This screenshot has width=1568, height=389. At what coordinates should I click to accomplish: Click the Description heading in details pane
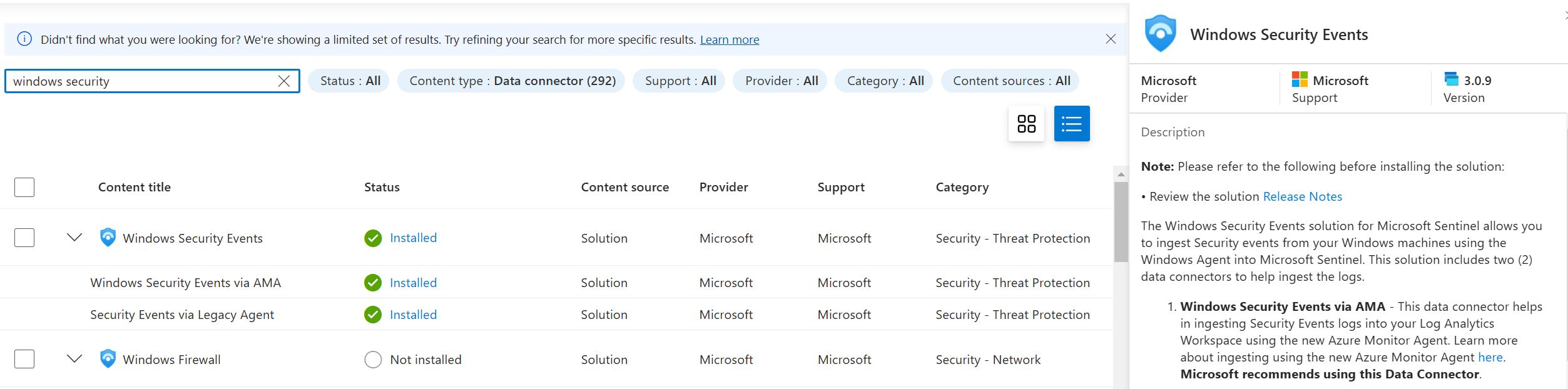1173,132
